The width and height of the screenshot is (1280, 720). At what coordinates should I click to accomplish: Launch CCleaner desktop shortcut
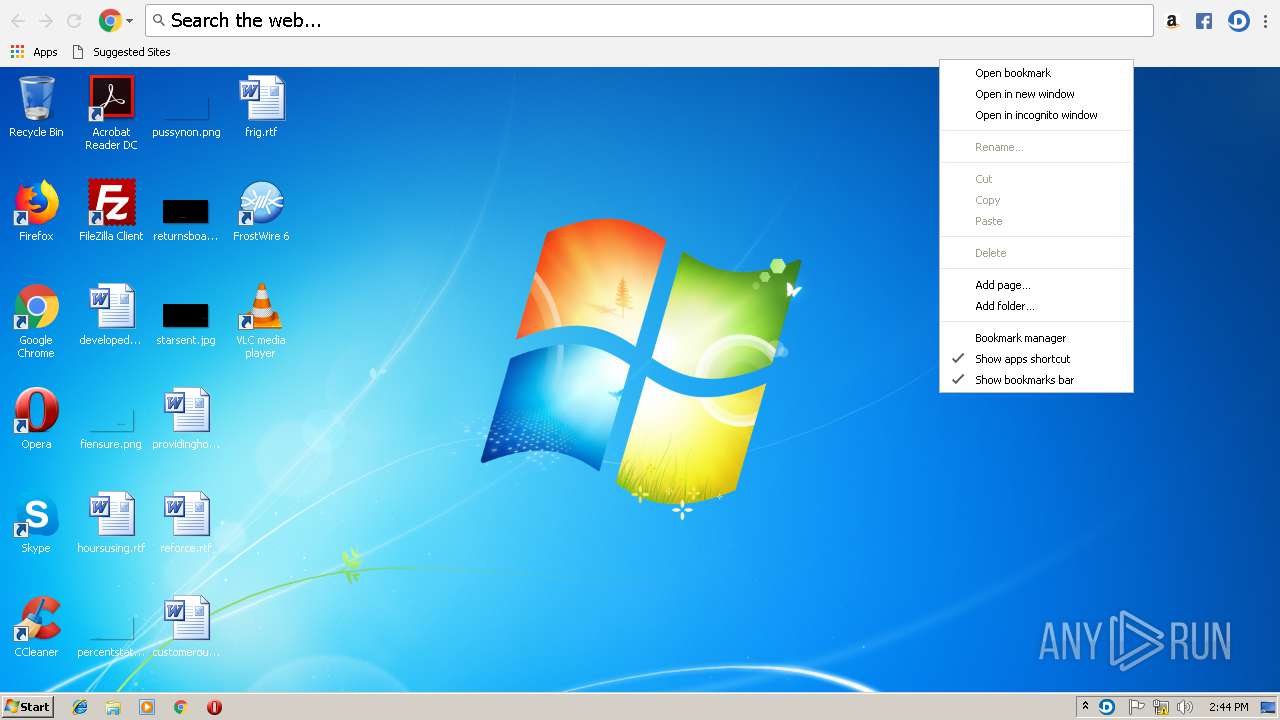tap(36, 627)
